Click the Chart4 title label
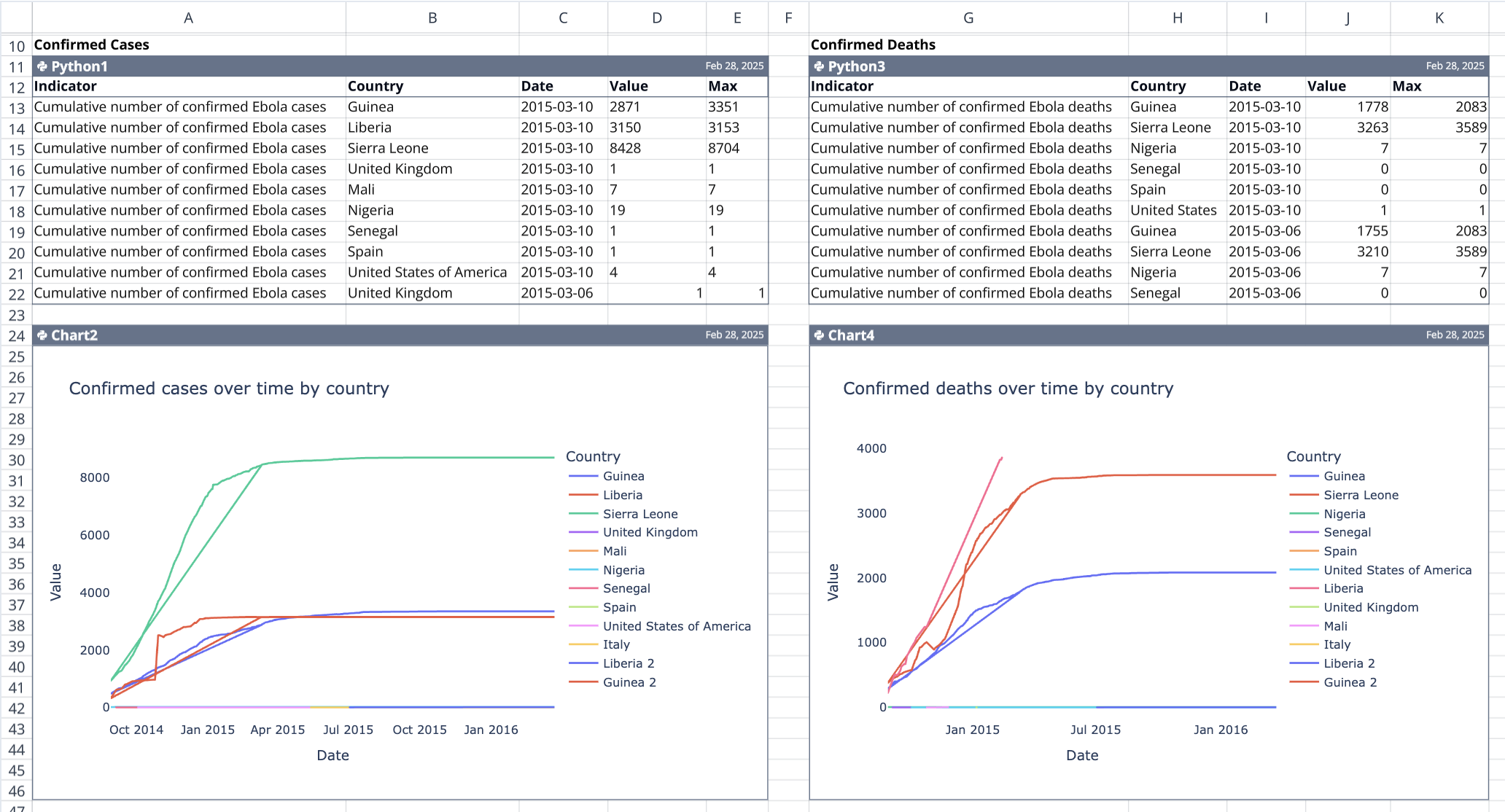The height and width of the screenshot is (812, 1505). point(850,335)
